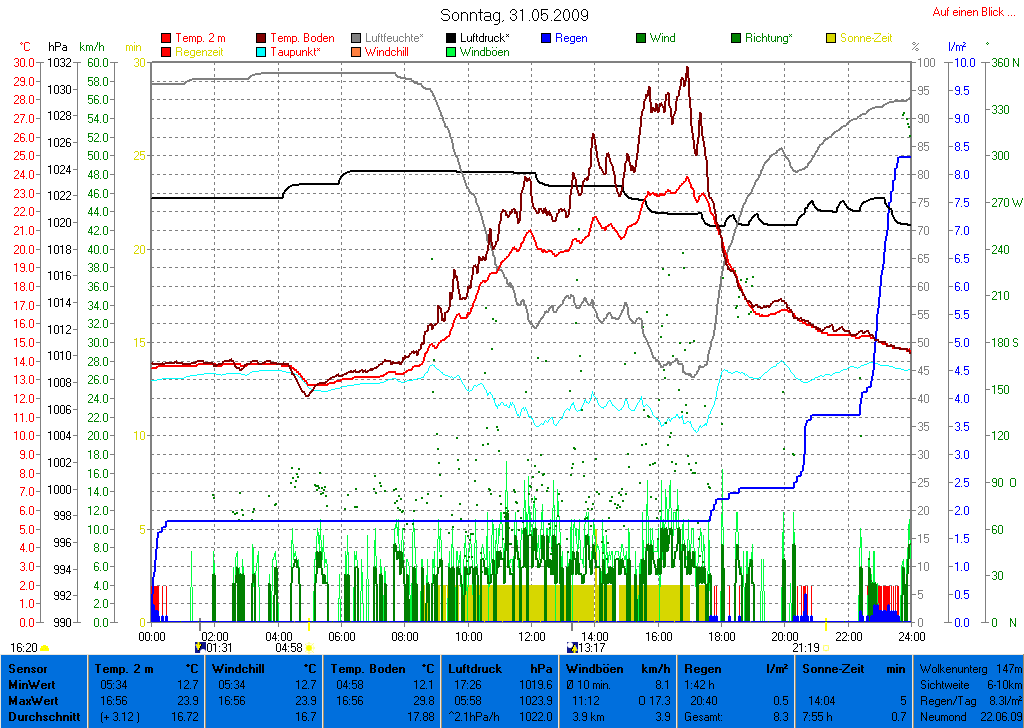Click the sunset icon beside 21:19

[826, 648]
